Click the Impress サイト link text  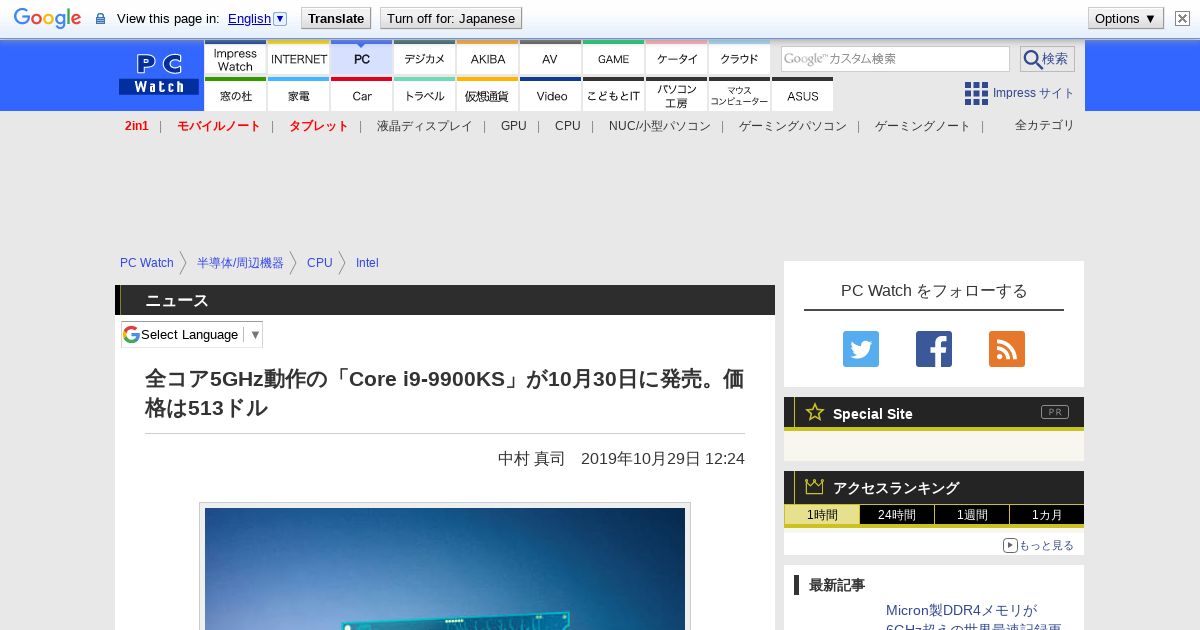tap(1034, 93)
